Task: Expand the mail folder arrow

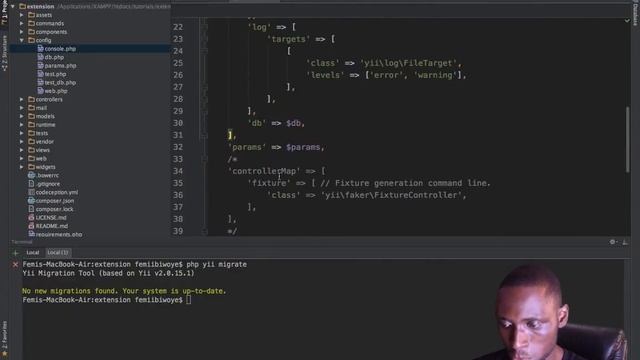Action: point(22,108)
